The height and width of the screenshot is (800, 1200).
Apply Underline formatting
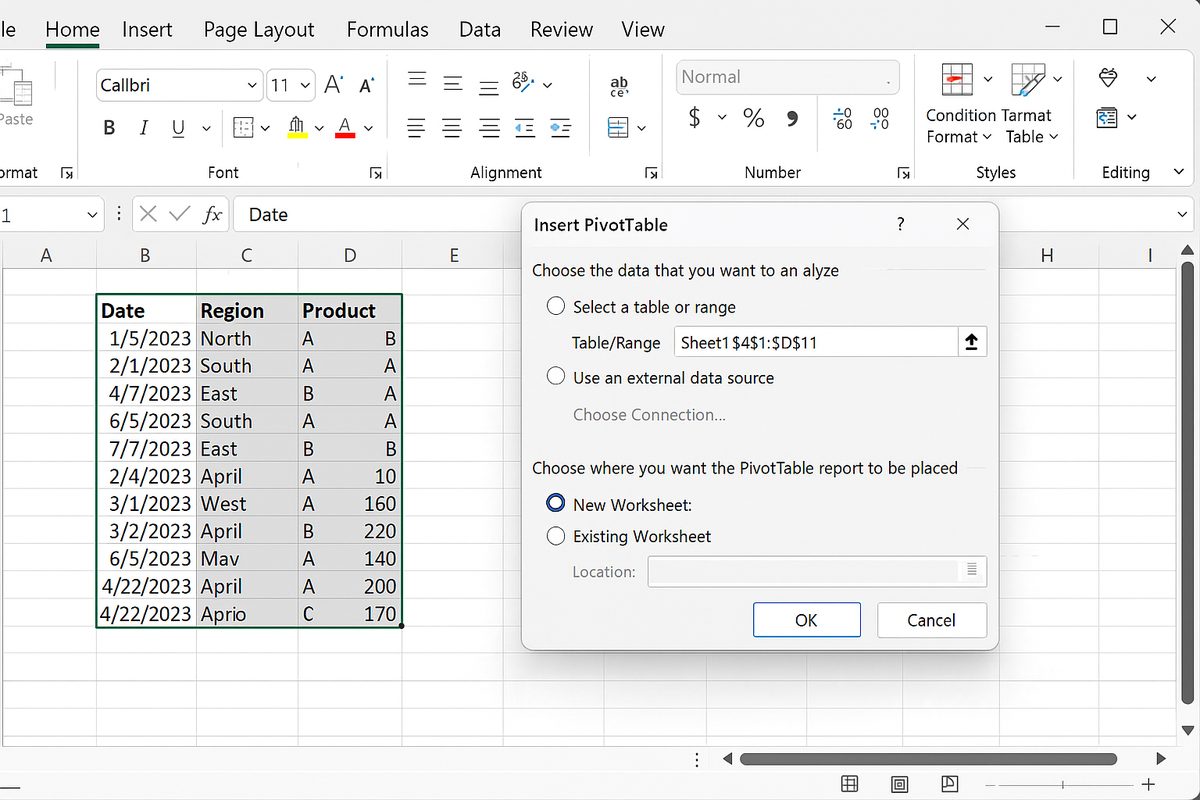pyautogui.click(x=178, y=128)
